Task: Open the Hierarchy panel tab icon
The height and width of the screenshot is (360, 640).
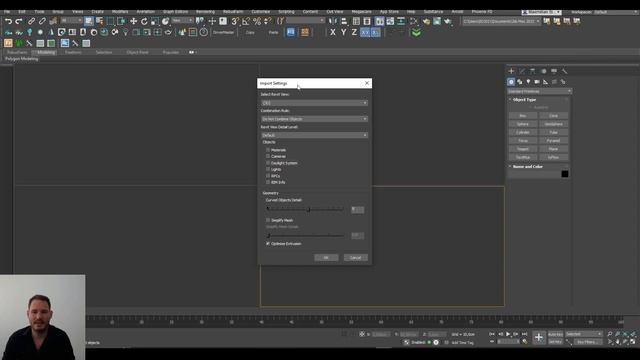Action: tap(532, 71)
